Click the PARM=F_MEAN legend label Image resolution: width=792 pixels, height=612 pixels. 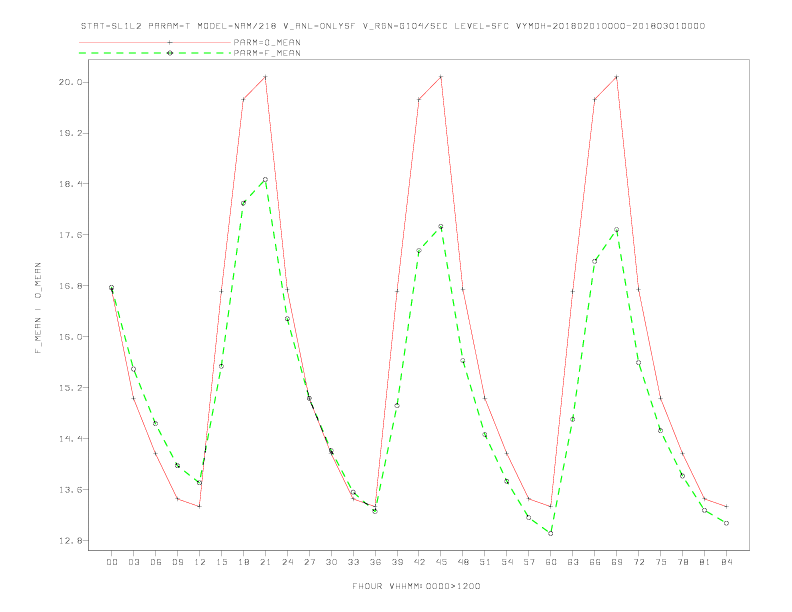[x=267, y=53]
